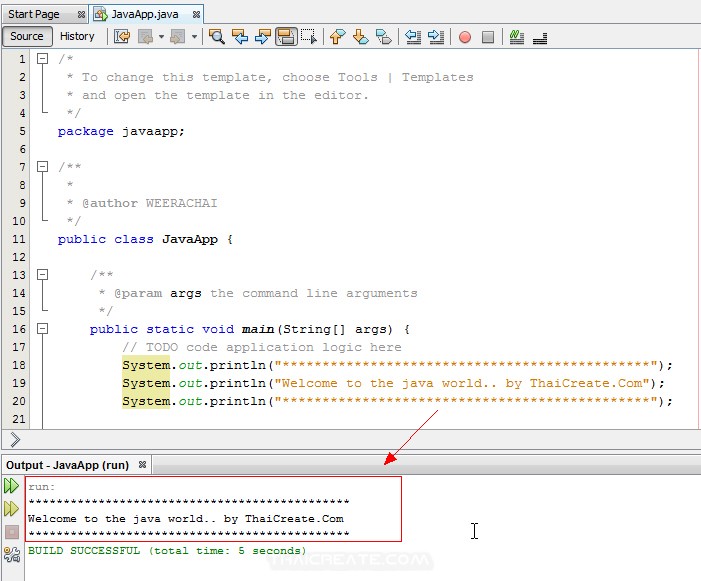Go to Find Previous Occurrence icon
Viewport: 701px width, 581px height.
point(240,37)
